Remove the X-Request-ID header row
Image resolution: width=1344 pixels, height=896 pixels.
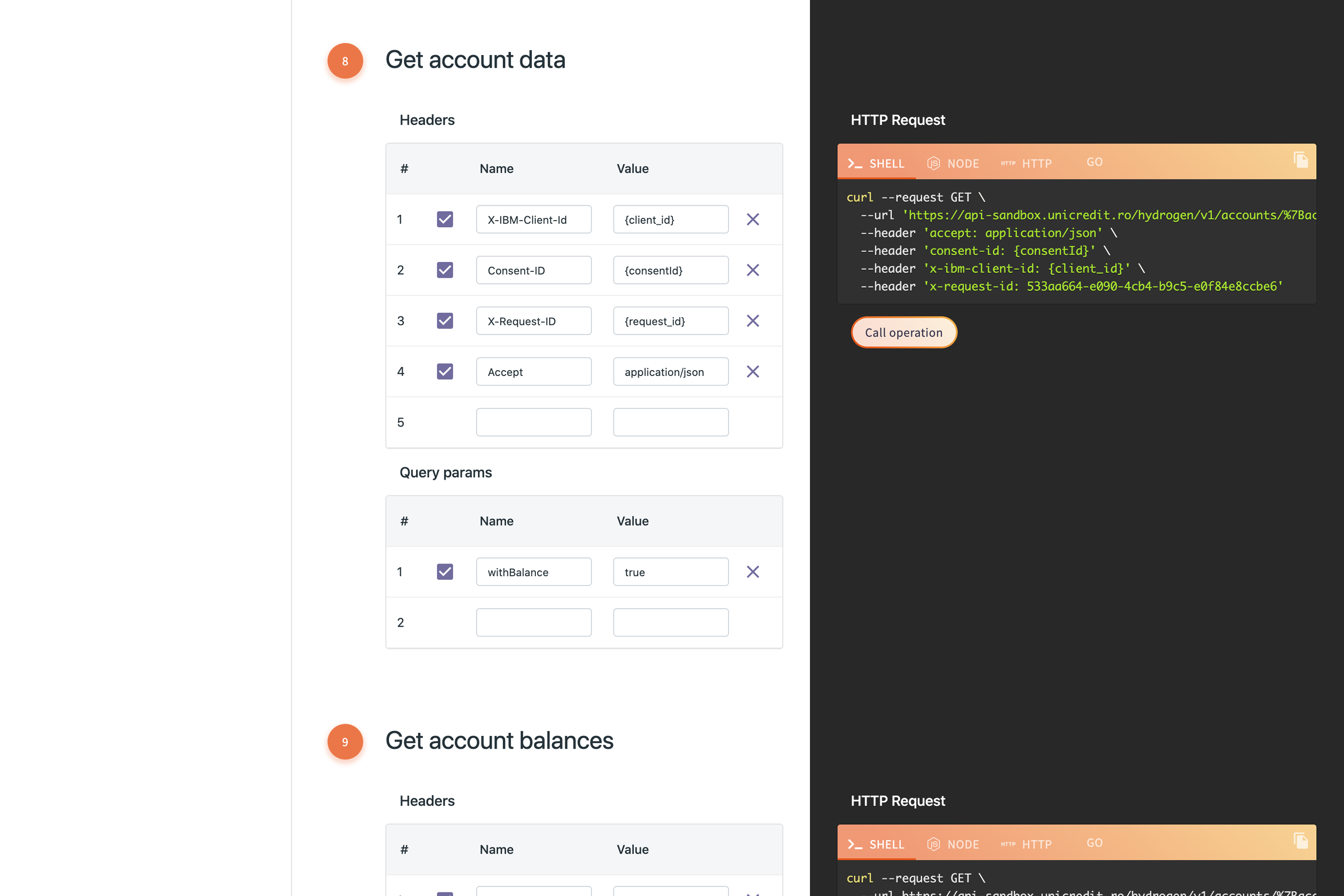[753, 321]
